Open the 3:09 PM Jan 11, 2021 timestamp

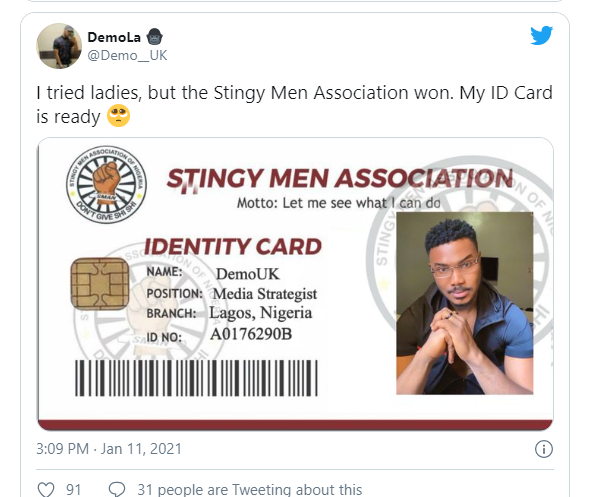click(95, 448)
